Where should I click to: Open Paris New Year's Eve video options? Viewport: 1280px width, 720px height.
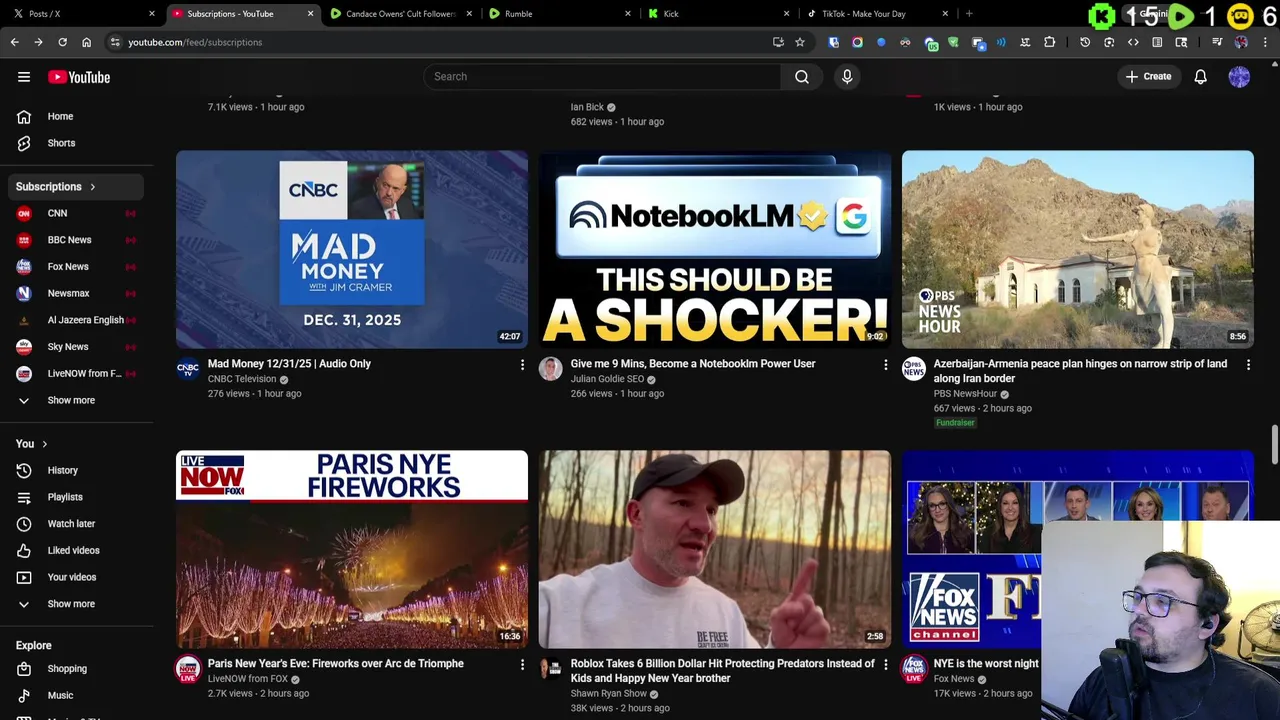[x=522, y=665]
